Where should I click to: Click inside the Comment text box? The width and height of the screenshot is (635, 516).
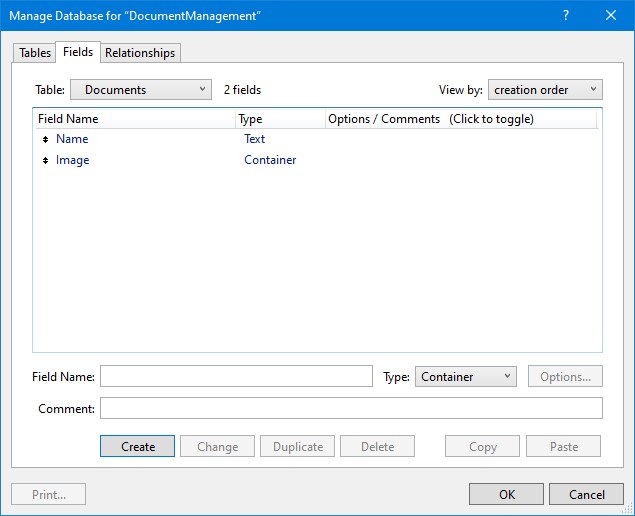pyautogui.click(x=351, y=408)
